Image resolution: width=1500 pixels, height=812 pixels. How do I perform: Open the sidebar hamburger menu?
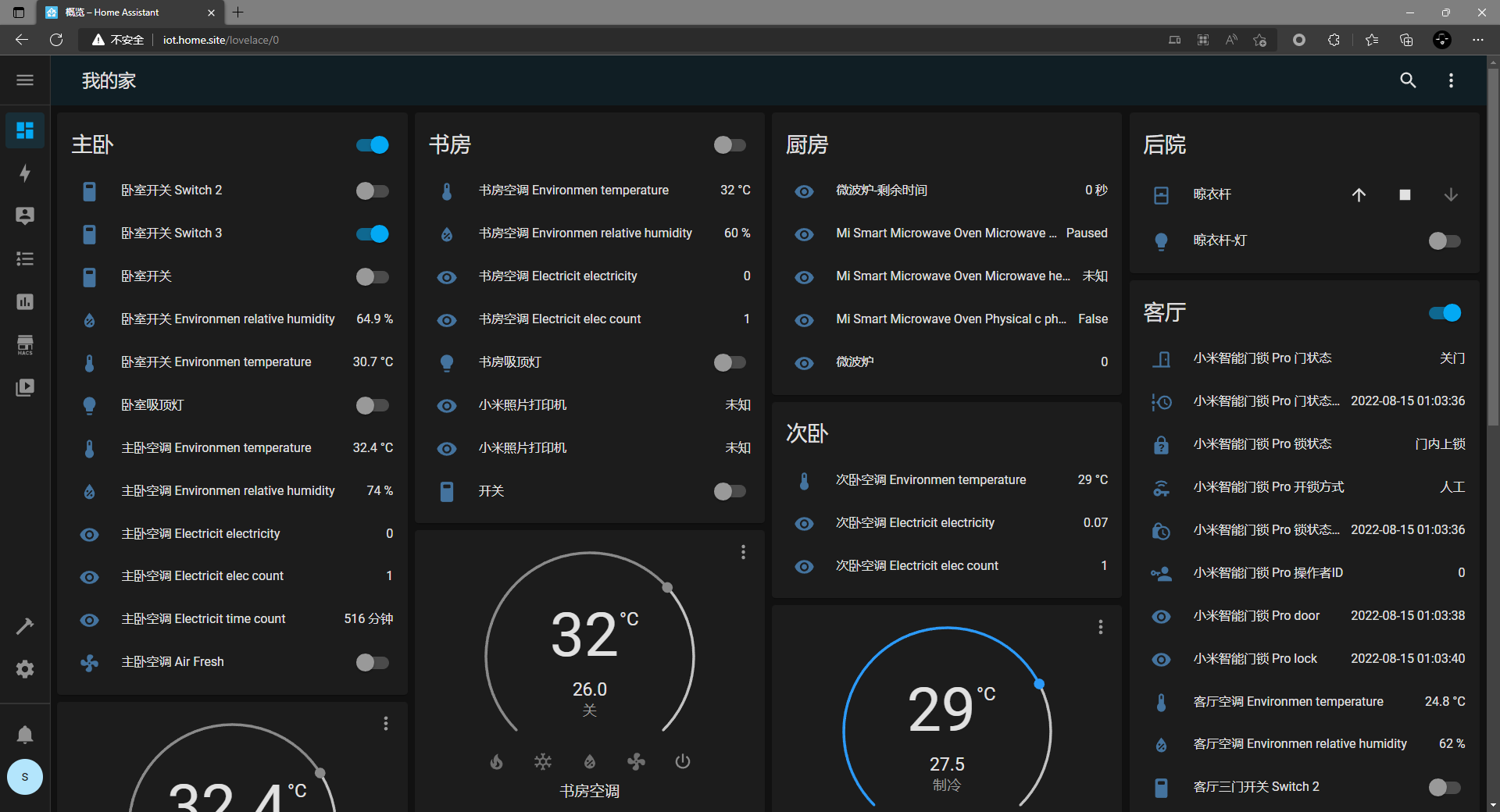25,80
